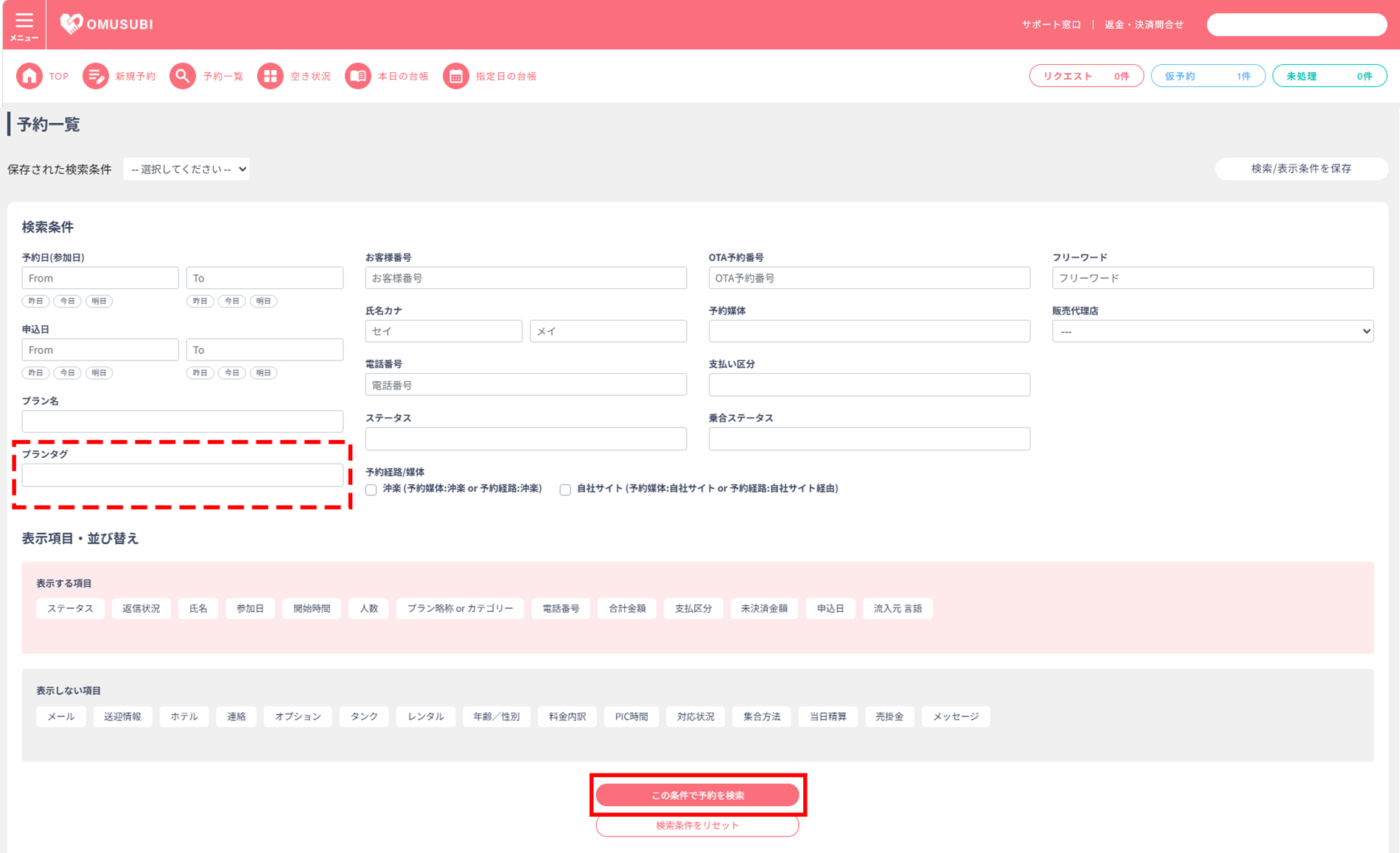Click the 空き状況 grid icon
This screenshot has height=853, width=1400.
[x=270, y=76]
